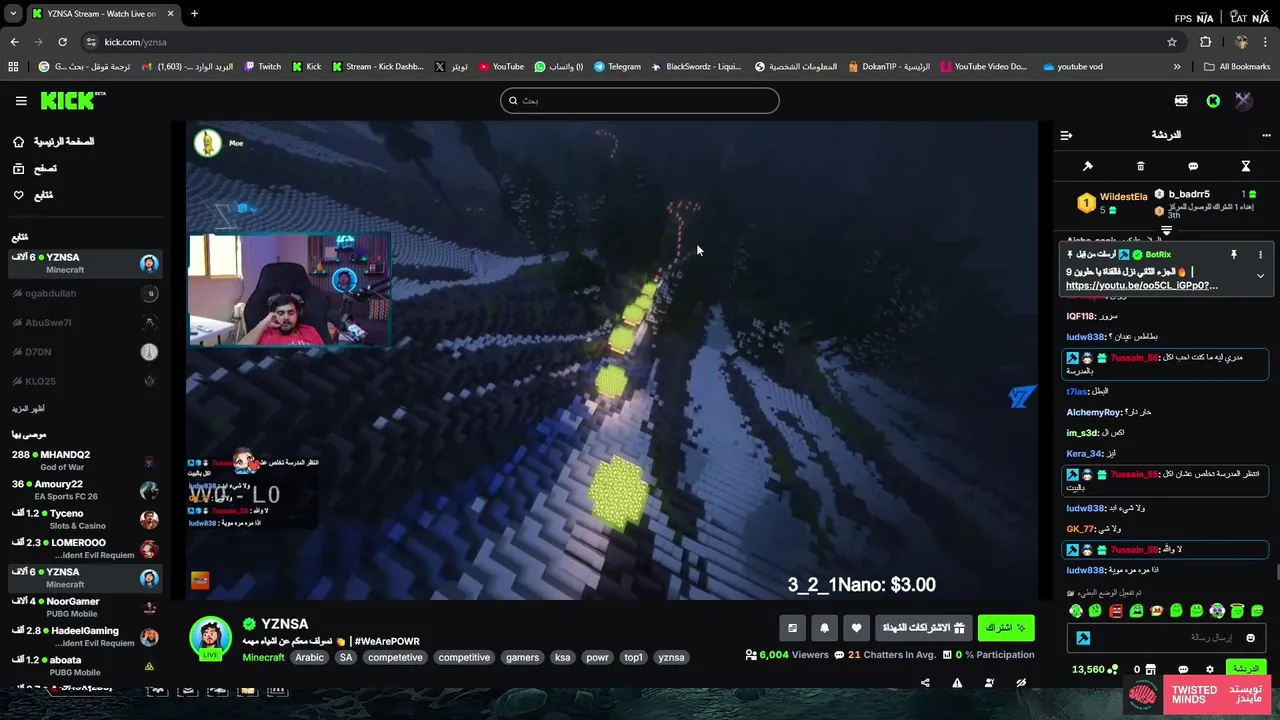
Task: Open the youtu.be link in pinned message
Action: pos(1142,285)
